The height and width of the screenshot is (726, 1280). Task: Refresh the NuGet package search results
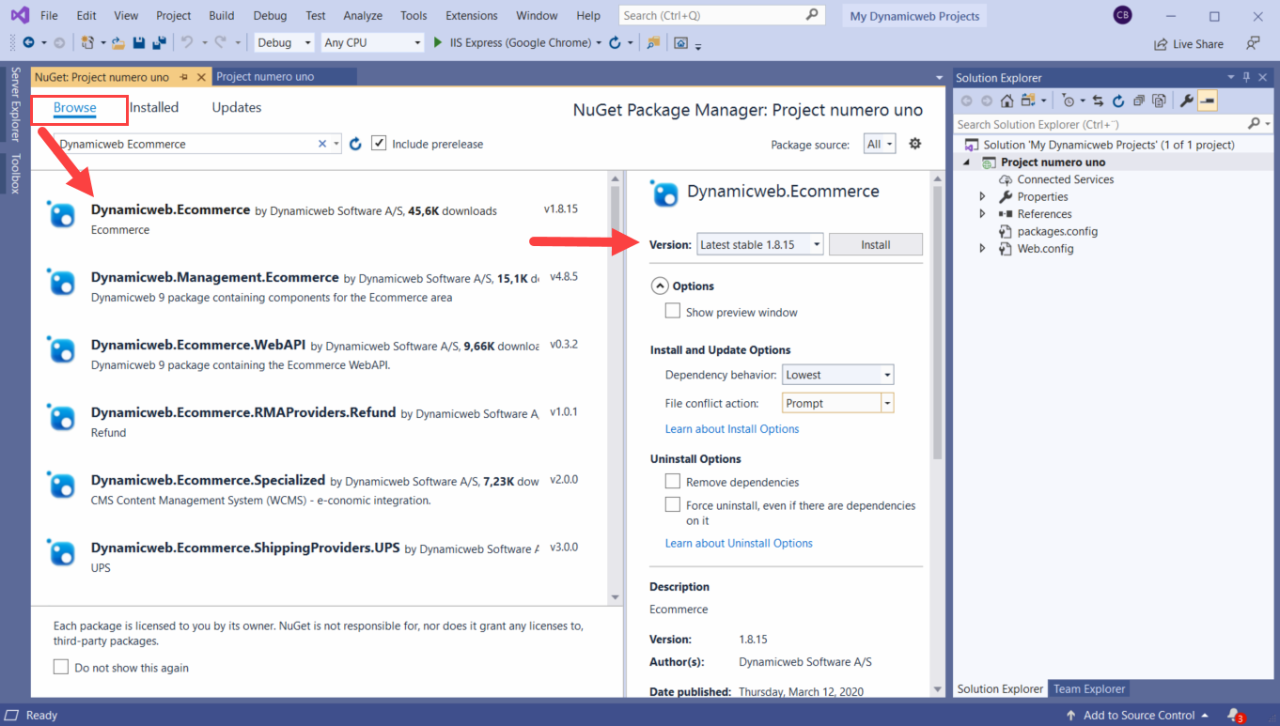pos(355,144)
